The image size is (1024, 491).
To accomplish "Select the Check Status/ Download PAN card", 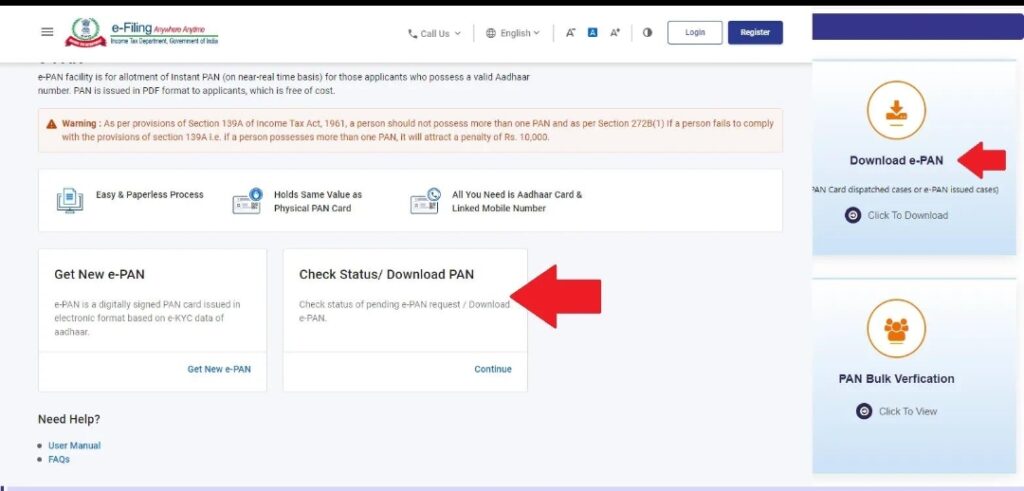I will point(405,320).
